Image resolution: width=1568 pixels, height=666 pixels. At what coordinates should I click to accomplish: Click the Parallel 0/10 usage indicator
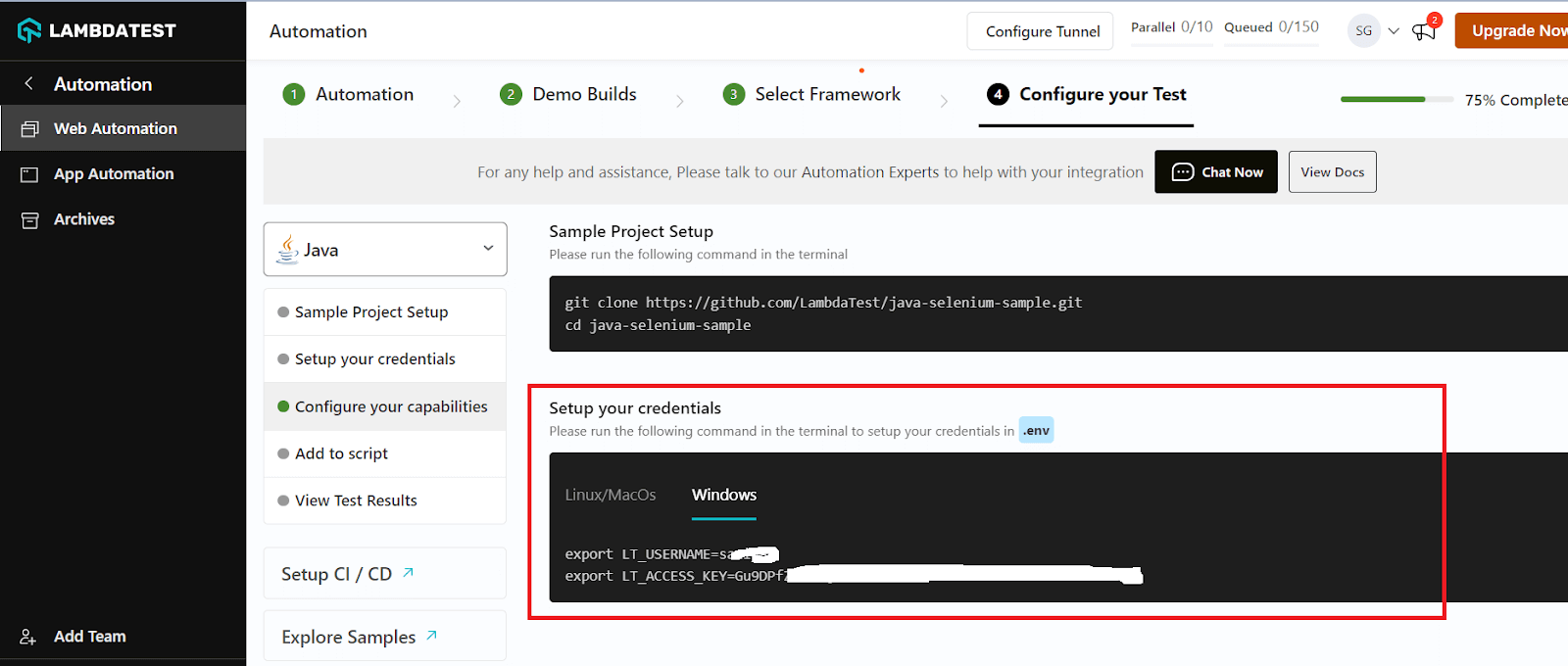1171,27
